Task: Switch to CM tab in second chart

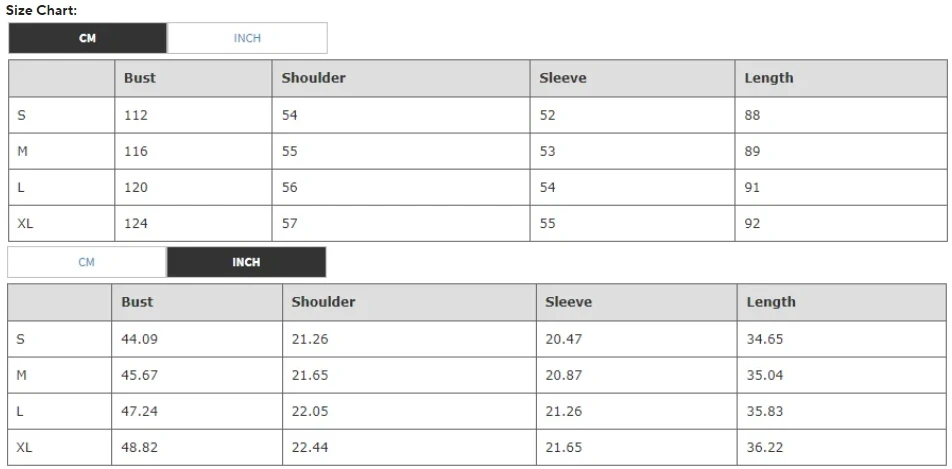Action: pos(87,262)
